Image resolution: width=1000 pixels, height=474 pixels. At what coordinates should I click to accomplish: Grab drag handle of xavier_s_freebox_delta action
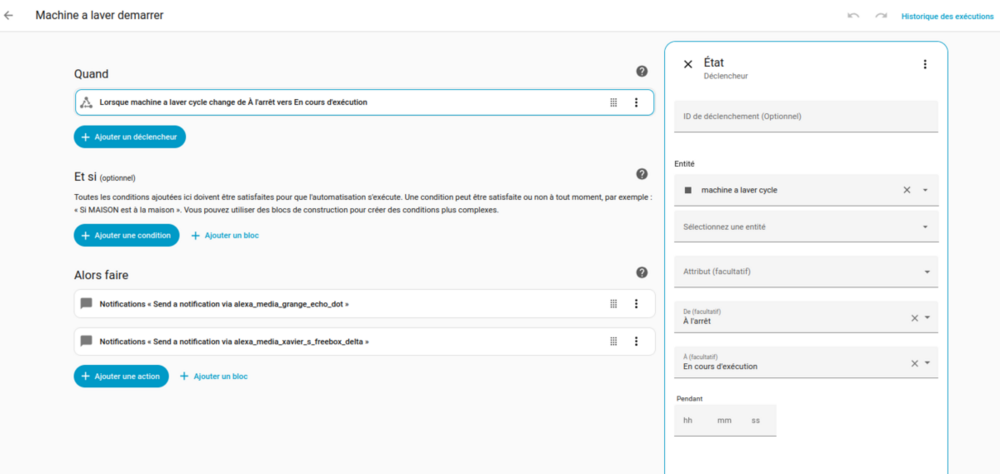coord(614,341)
